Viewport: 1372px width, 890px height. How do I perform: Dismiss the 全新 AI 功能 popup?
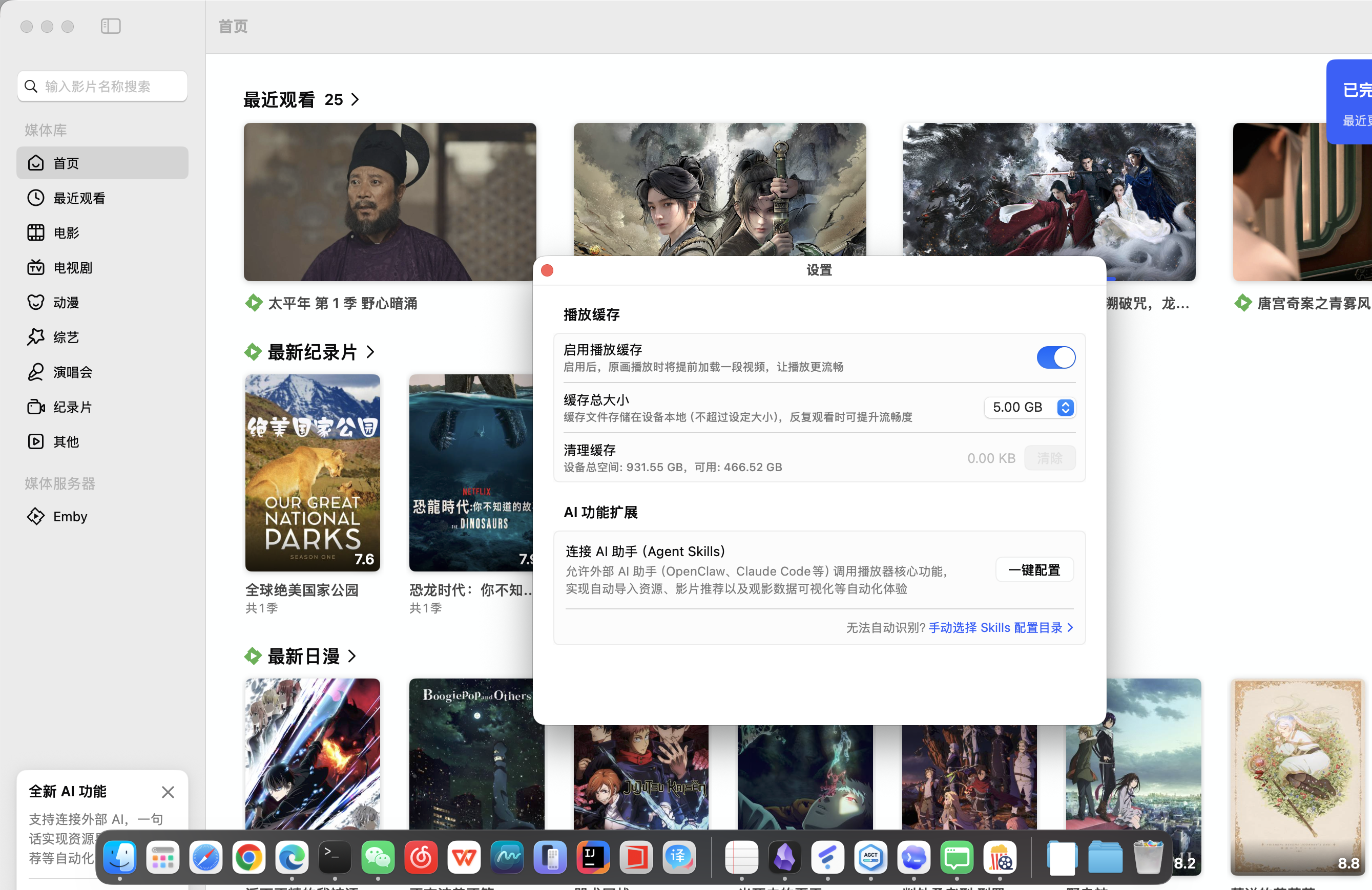(x=168, y=792)
